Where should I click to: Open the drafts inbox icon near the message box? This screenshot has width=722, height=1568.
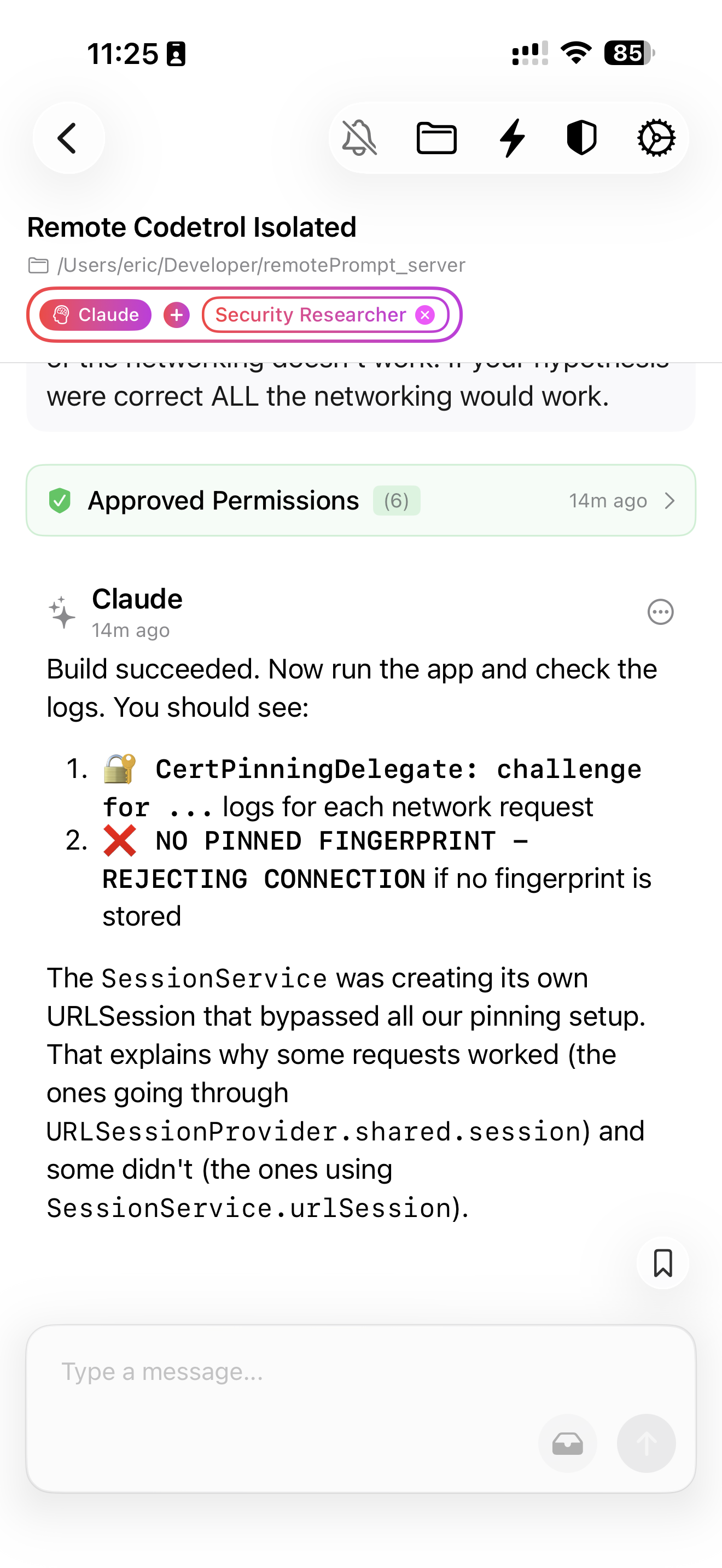point(568,1443)
